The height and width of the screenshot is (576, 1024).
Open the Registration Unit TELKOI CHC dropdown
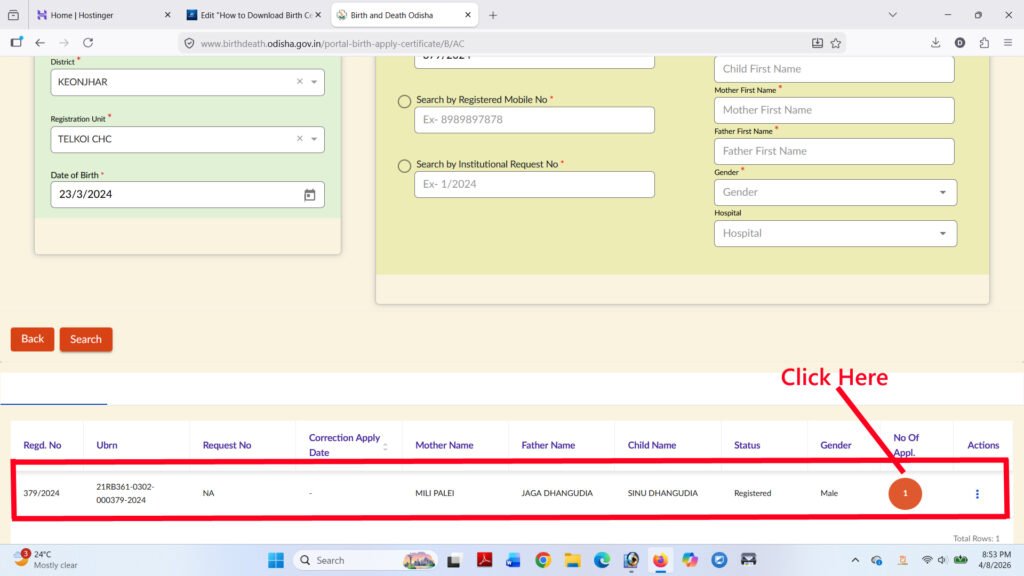point(314,139)
